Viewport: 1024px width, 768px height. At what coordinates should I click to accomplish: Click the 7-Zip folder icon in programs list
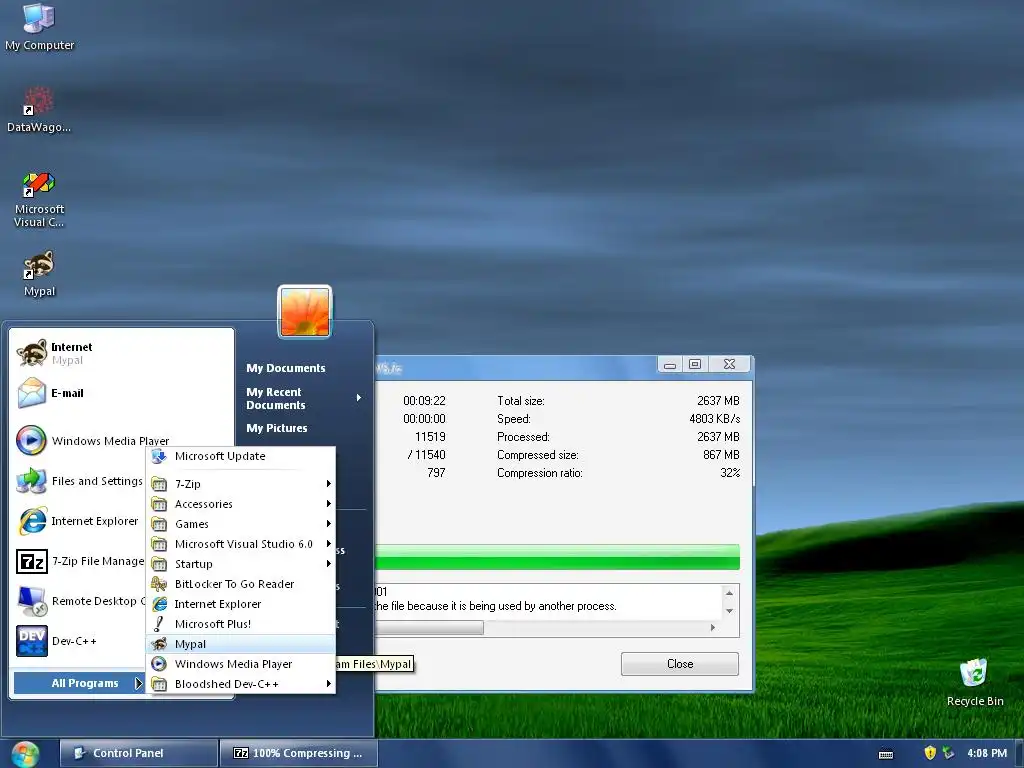point(159,484)
